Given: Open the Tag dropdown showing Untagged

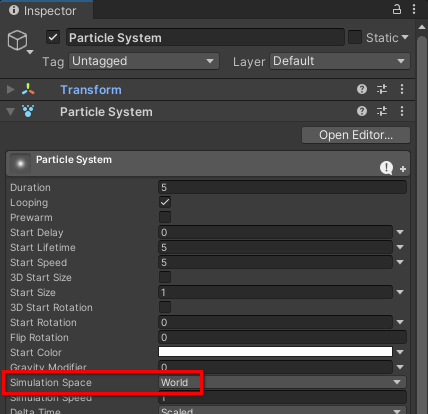Looking at the screenshot, I should coord(144,61).
